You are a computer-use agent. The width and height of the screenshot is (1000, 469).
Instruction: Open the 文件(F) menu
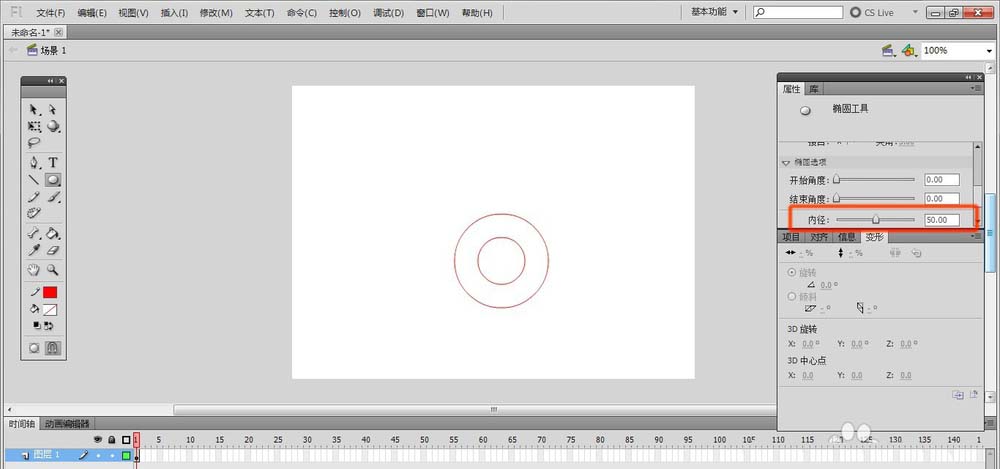[51, 13]
